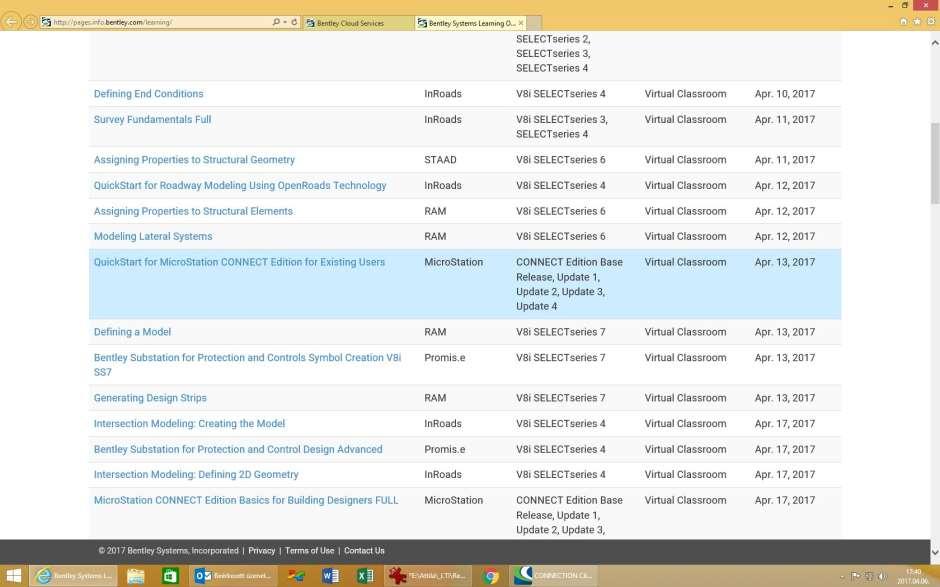
Task: Switch to Internet Explorer in the taskbar
Action: 75,576
